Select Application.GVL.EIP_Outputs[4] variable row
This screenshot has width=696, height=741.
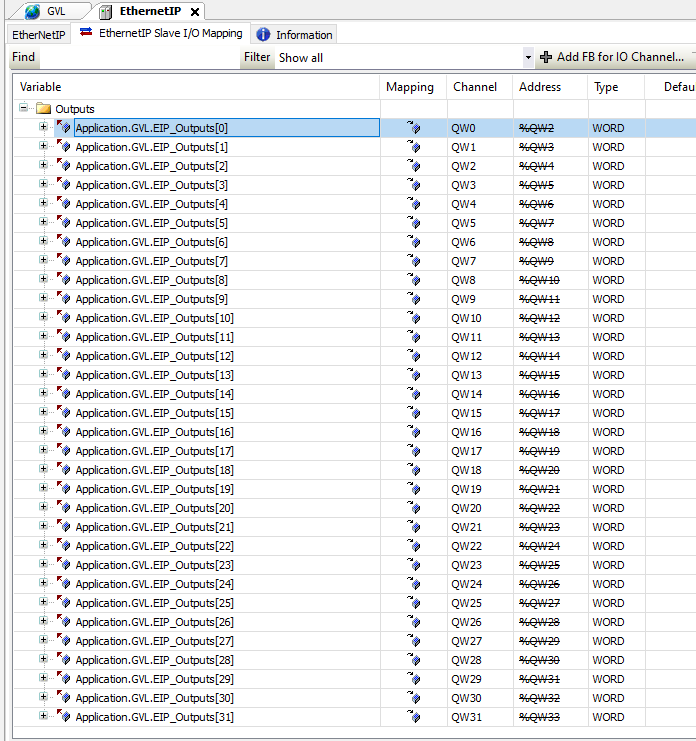151,204
